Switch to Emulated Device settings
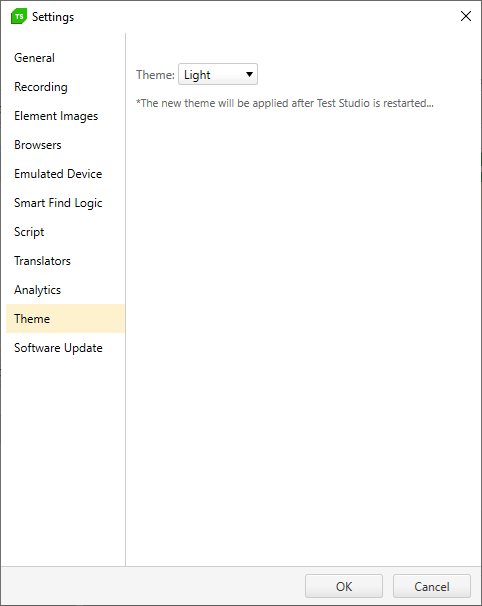Image resolution: width=482 pixels, height=606 pixels. [x=65, y=174]
